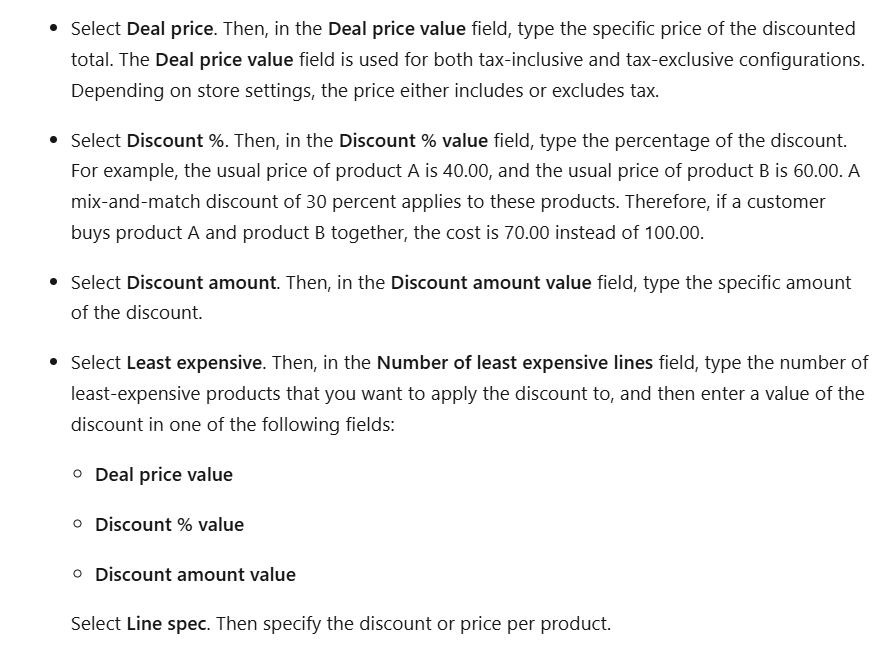Click the bold "Least expensive" option name

click(195, 362)
